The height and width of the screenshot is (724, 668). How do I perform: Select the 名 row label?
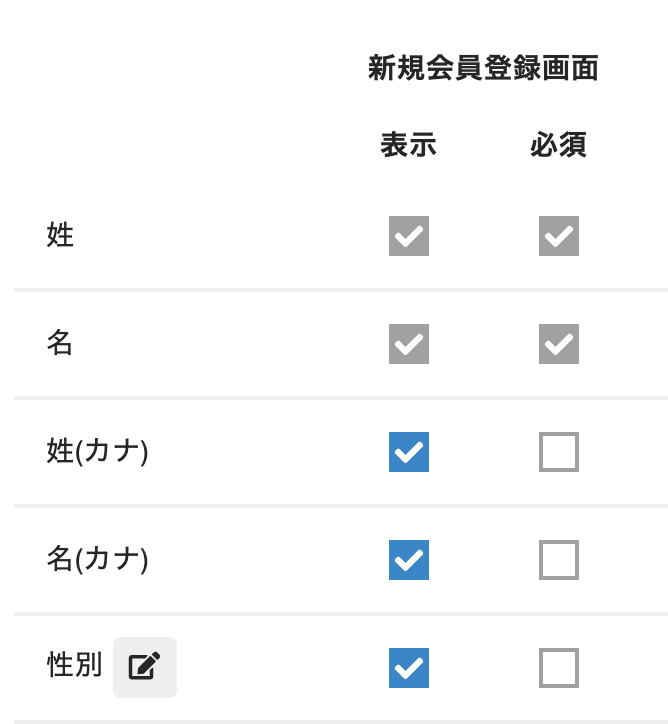[x=60, y=344]
